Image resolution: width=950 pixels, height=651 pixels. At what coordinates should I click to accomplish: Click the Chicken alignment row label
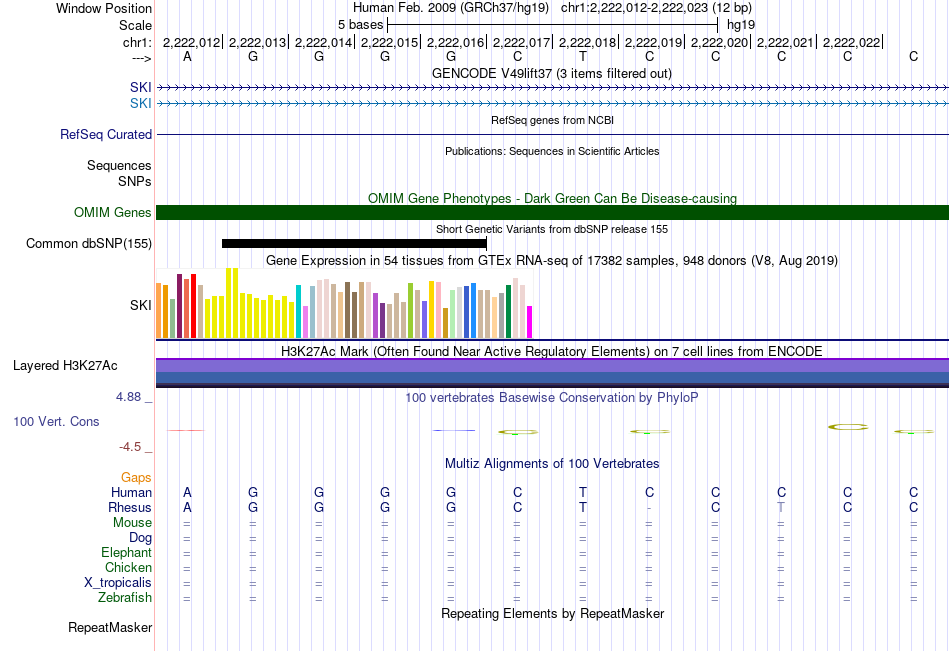(128, 567)
